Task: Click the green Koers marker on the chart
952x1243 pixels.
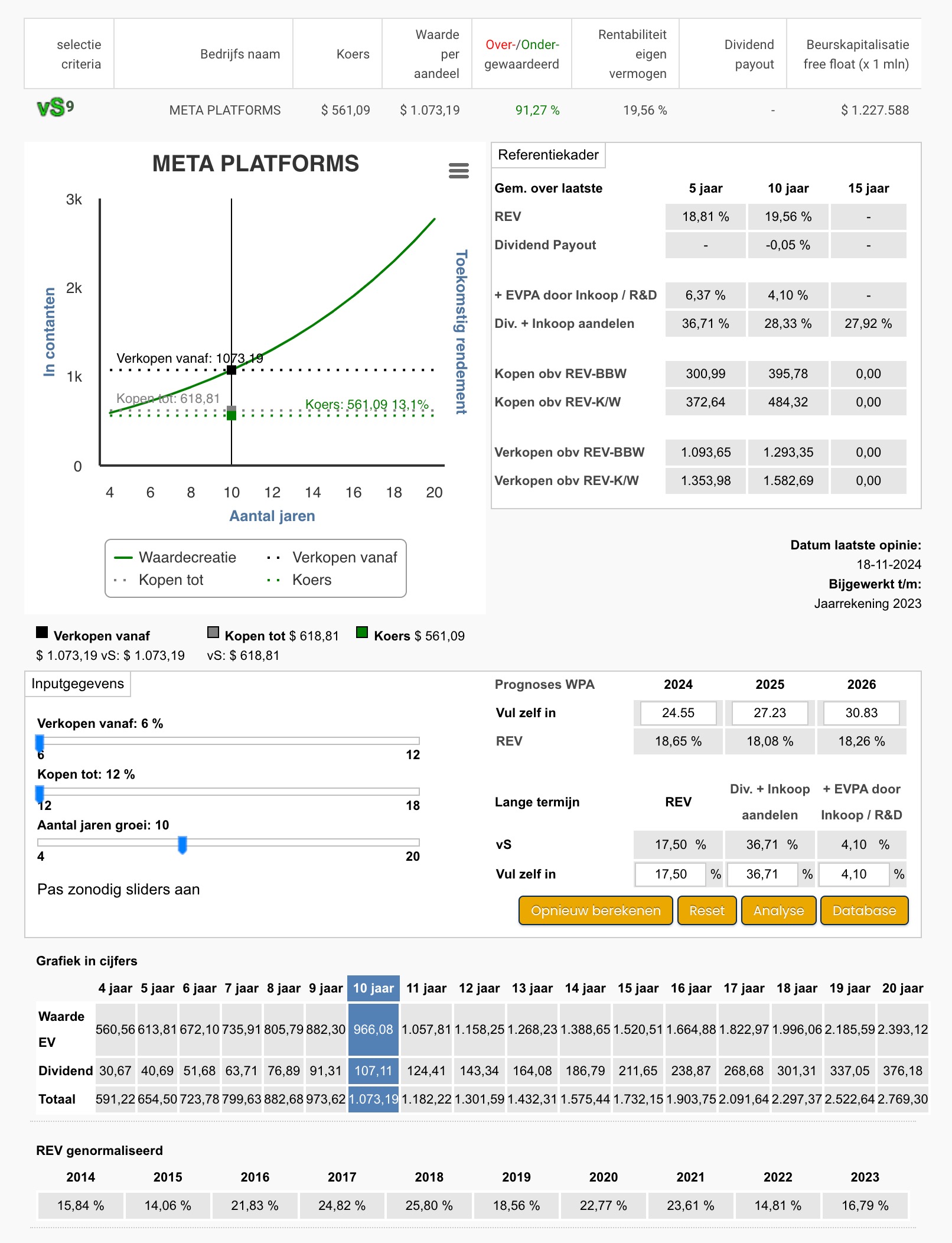Action: pyautogui.click(x=232, y=415)
